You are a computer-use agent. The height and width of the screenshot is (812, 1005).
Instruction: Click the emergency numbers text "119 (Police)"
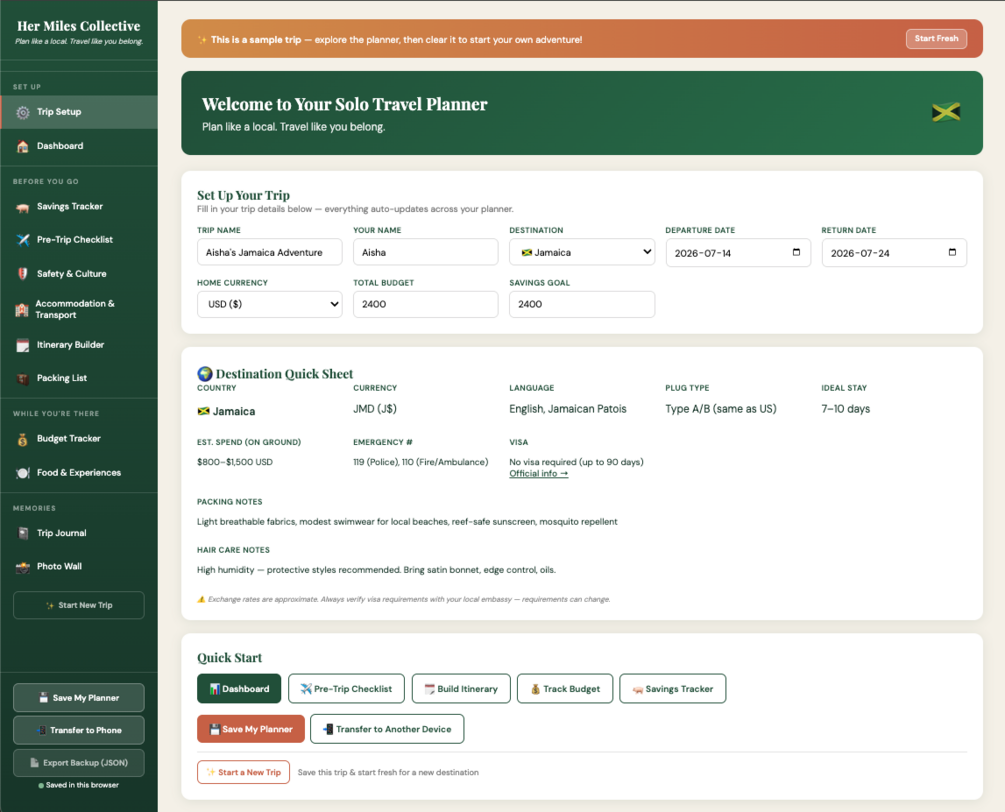point(375,462)
